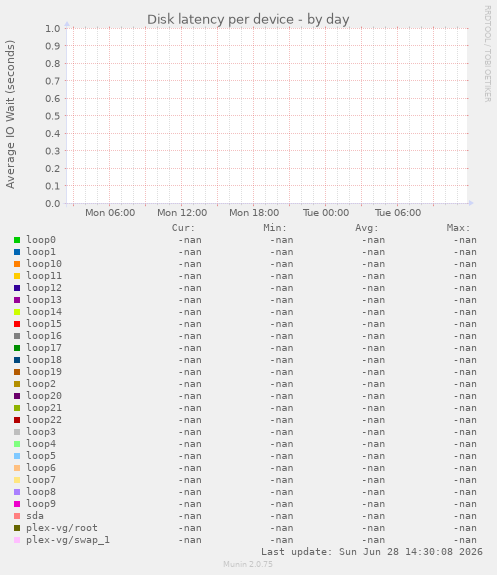Screen dimensions: 497x575
Task: Select the loop22 legend label
Action: pos(44,420)
